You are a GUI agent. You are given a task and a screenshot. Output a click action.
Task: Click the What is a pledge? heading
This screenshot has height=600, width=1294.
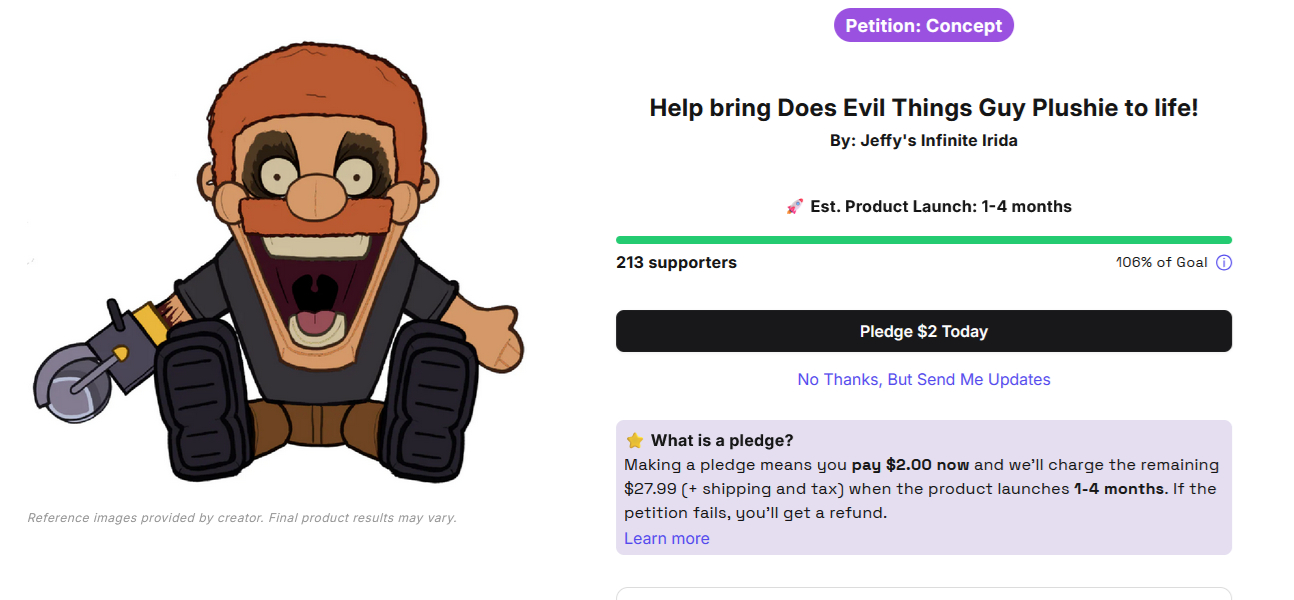click(x=722, y=441)
